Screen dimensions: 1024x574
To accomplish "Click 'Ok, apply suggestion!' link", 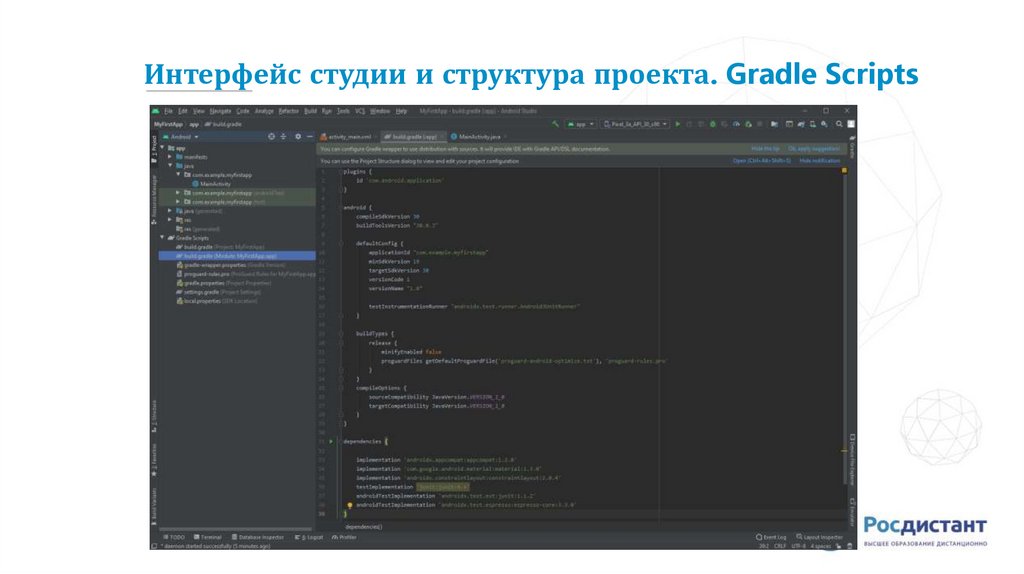I will pos(814,149).
